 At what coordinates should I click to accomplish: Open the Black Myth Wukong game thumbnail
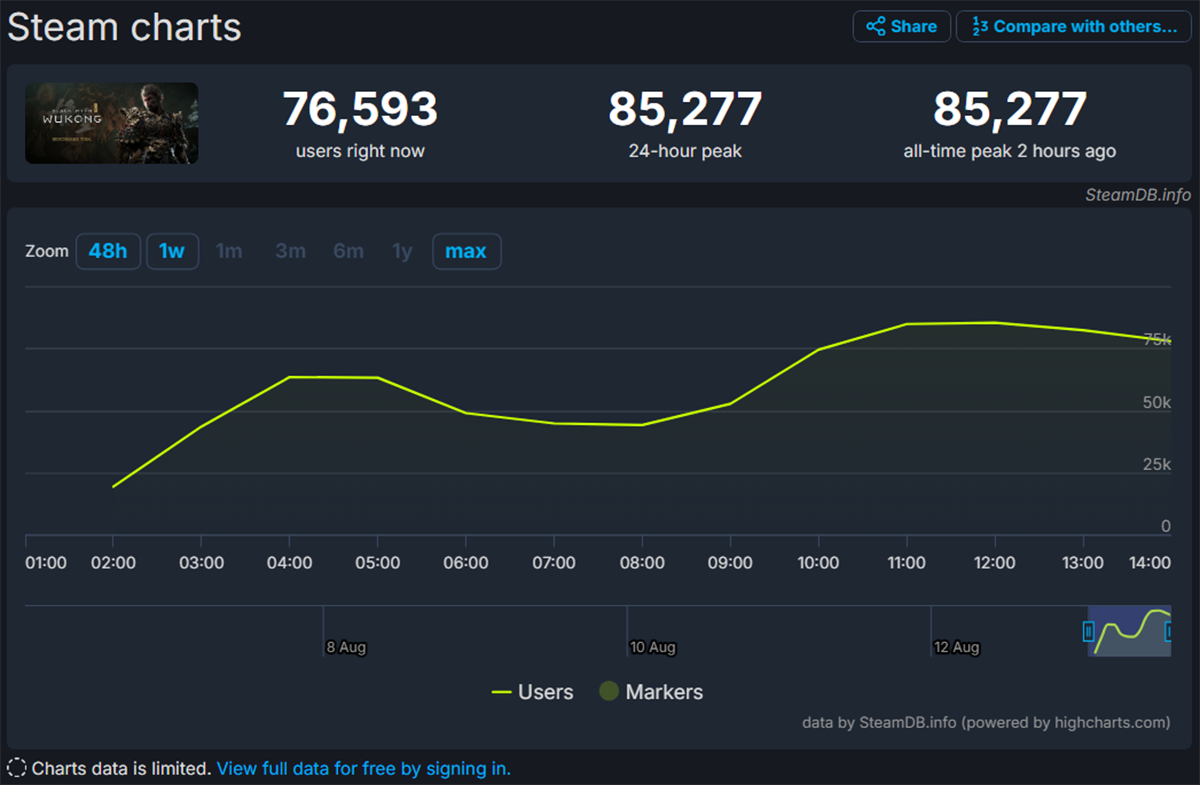(x=111, y=123)
